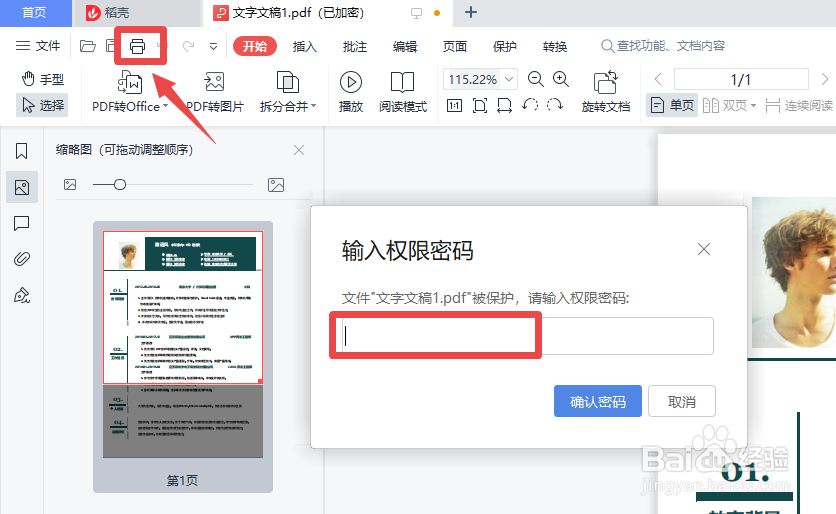The image size is (836, 514).
Task: Switch to the 保护 tab
Action: click(x=505, y=46)
